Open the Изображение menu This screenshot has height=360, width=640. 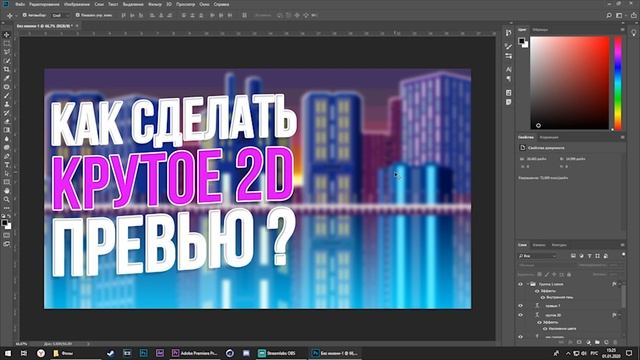coord(77,4)
